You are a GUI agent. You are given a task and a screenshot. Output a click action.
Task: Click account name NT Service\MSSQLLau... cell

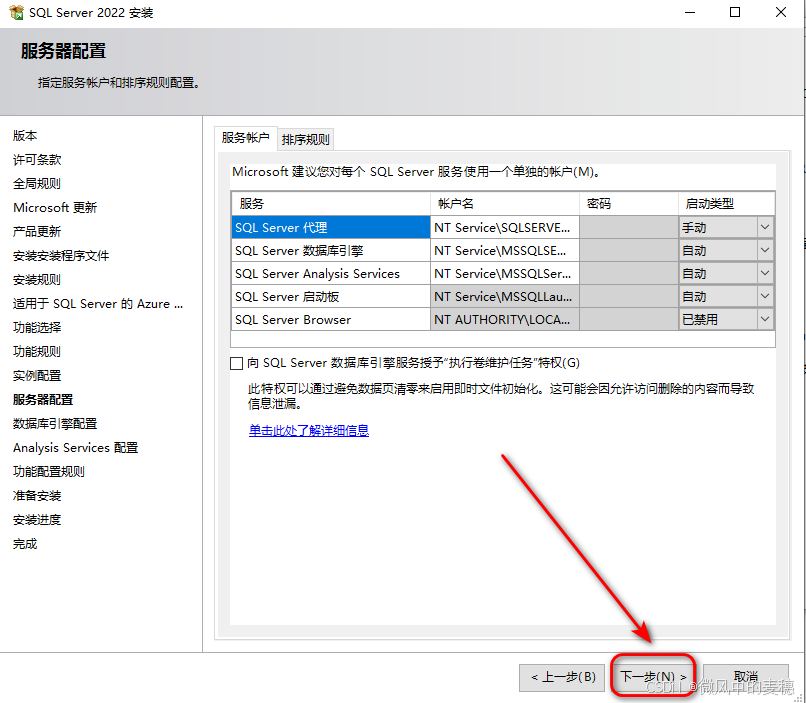(x=505, y=297)
